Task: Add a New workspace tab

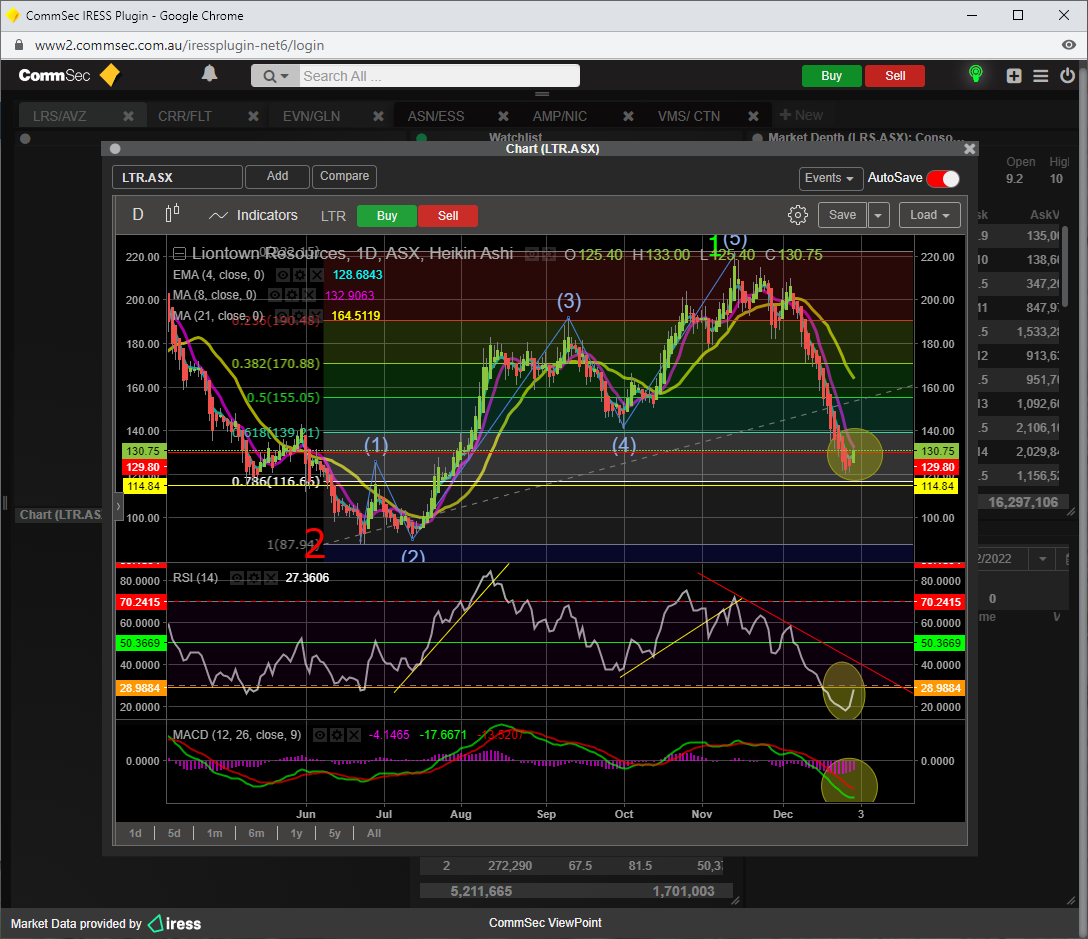Action: pyautogui.click(x=801, y=115)
